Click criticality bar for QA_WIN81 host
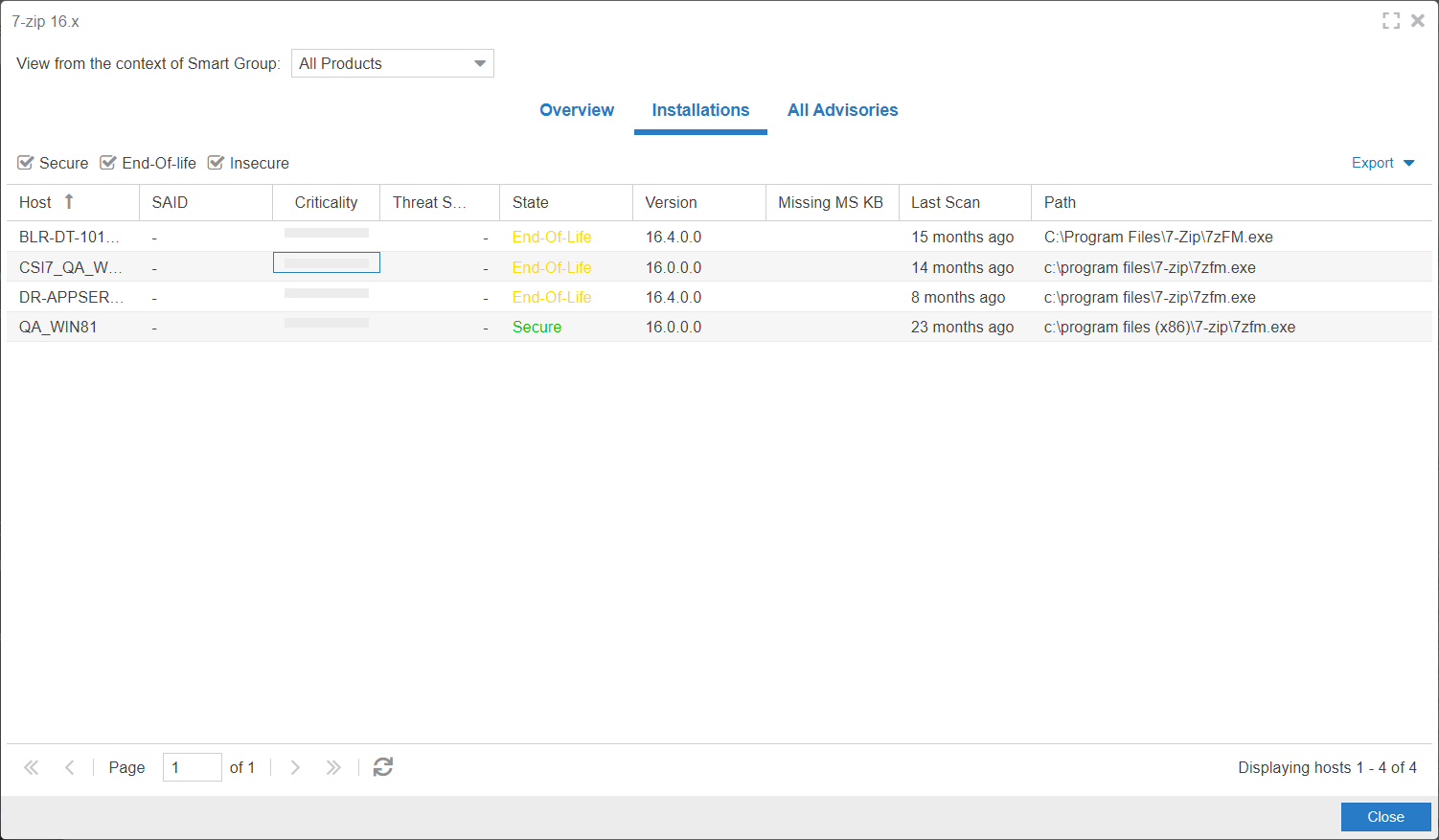 coord(327,323)
